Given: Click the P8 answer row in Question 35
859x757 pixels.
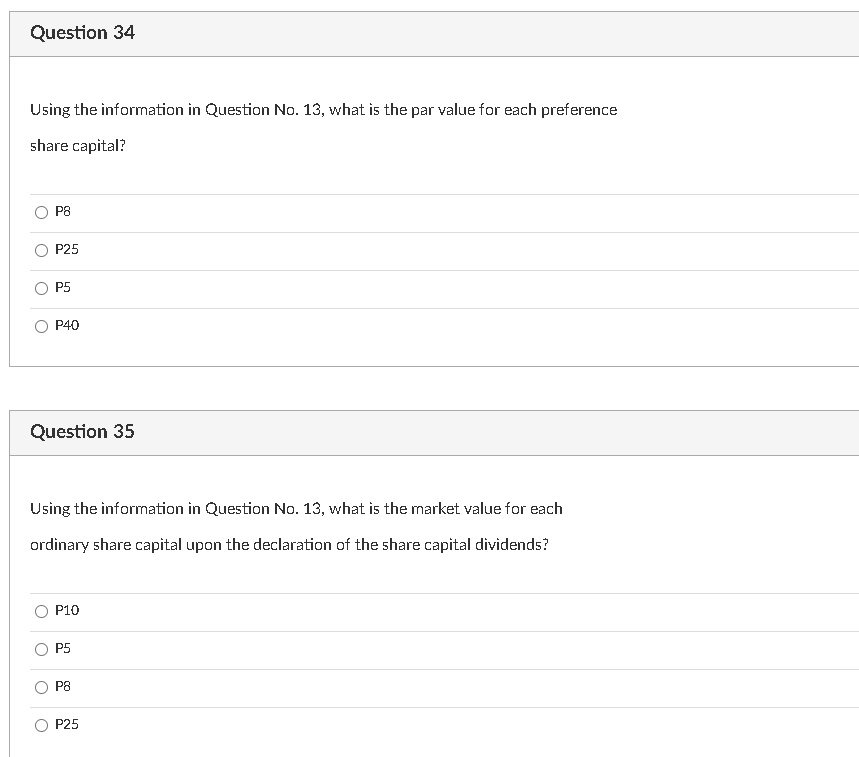Looking at the screenshot, I should tap(300, 687).
